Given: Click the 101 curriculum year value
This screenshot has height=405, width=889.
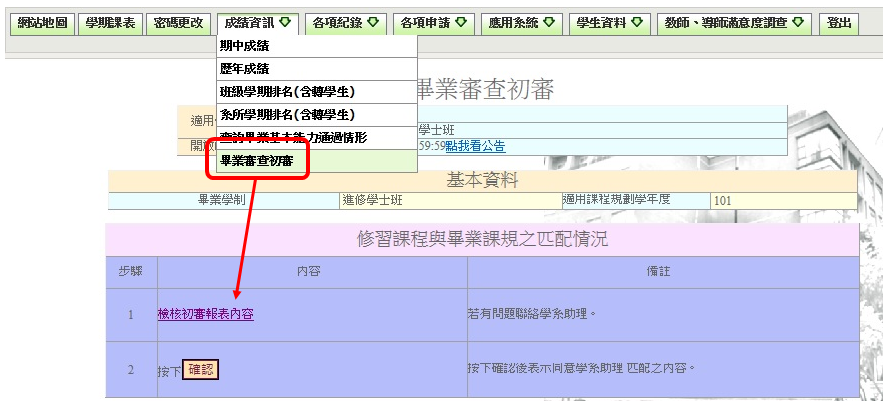Looking at the screenshot, I should pyautogui.click(x=783, y=200).
